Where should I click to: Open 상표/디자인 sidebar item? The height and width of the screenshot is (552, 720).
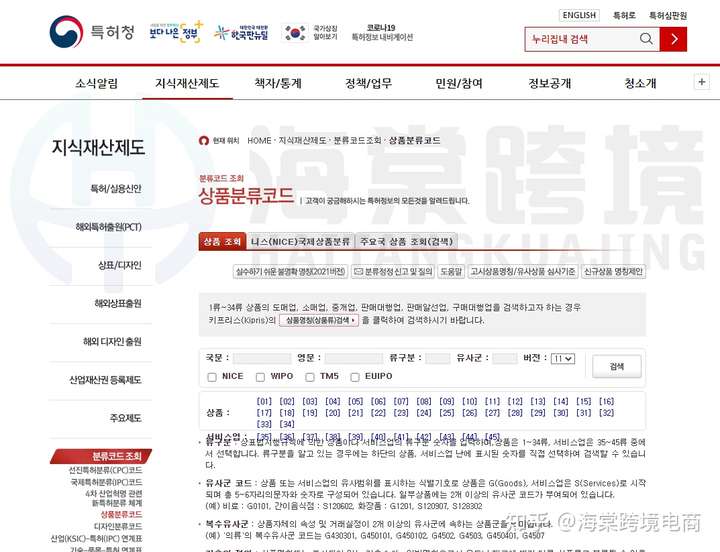pyautogui.click(x=119, y=265)
